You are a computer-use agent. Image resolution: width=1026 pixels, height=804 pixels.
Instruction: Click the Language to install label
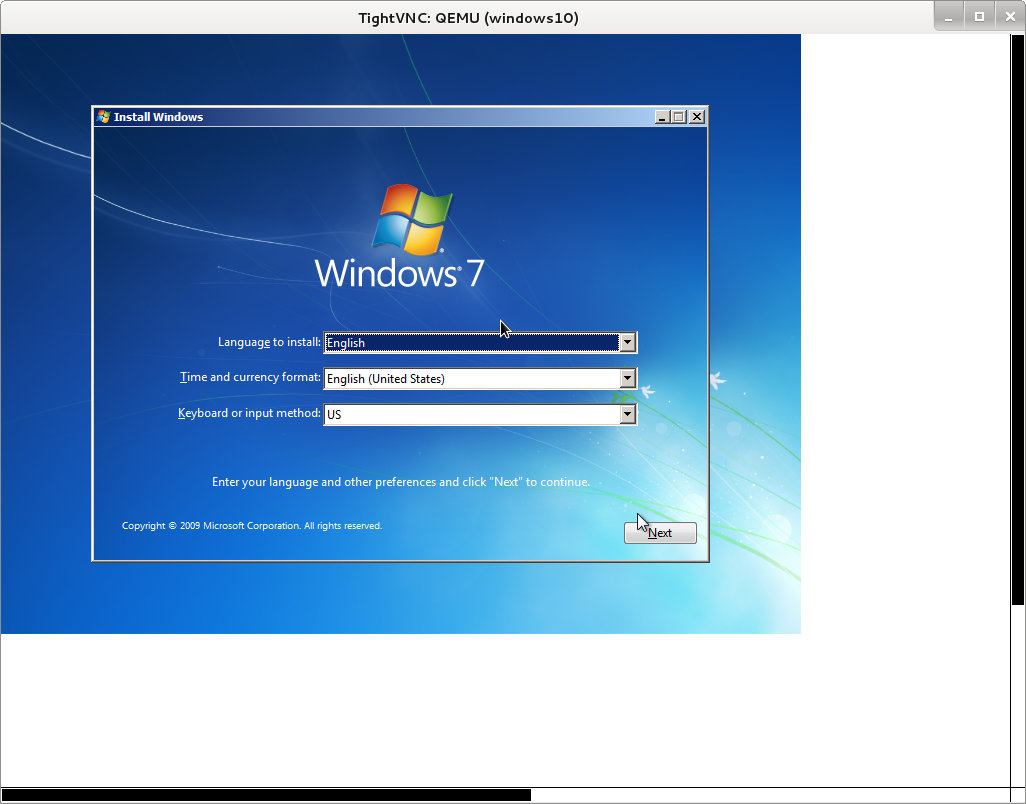pos(269,342)
